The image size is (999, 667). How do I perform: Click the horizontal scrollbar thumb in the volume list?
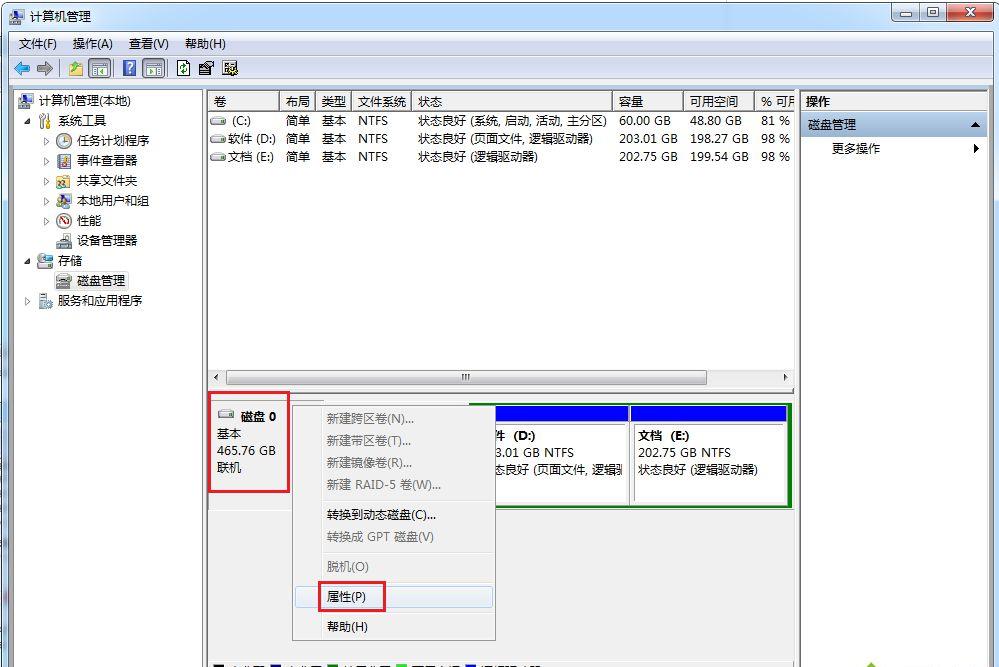click(466, 377)
